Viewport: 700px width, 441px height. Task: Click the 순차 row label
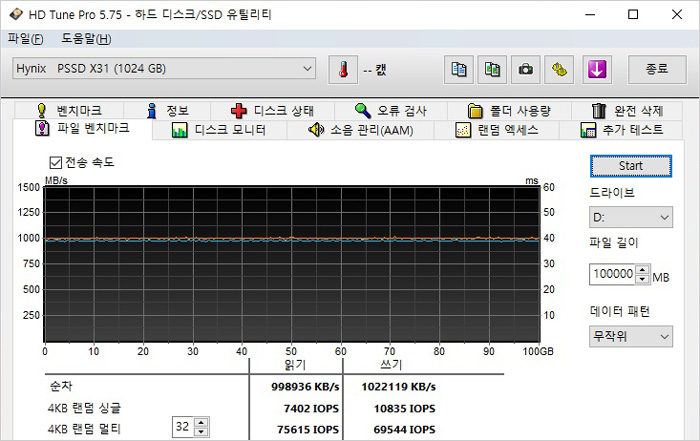pyautogui.click(x=61, y=386)
